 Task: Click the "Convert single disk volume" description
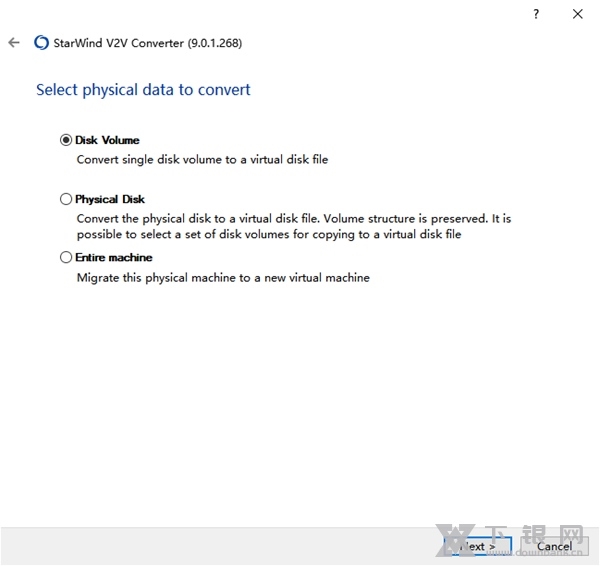coord(202,159)
